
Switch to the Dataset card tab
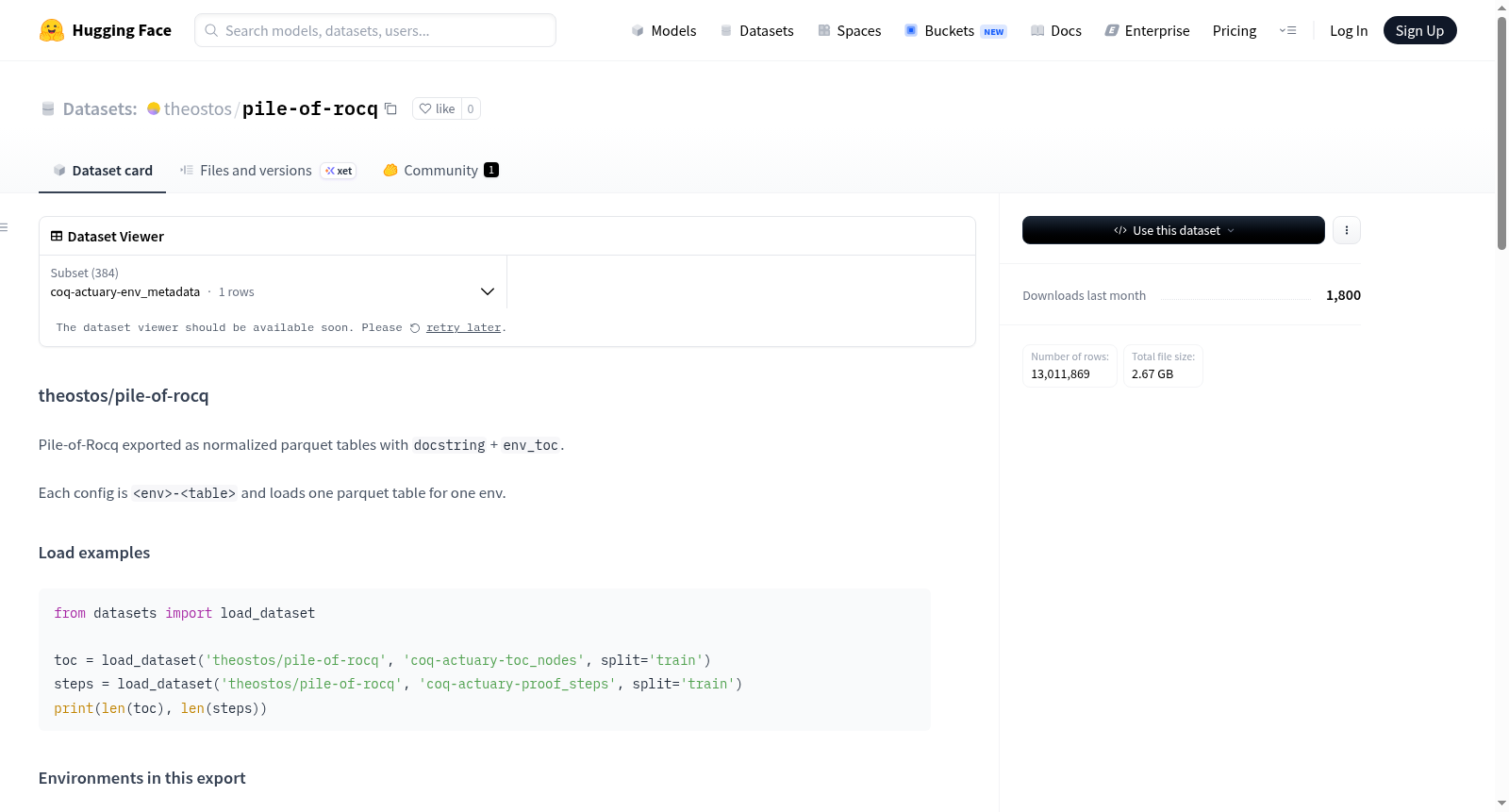[103, 171]
